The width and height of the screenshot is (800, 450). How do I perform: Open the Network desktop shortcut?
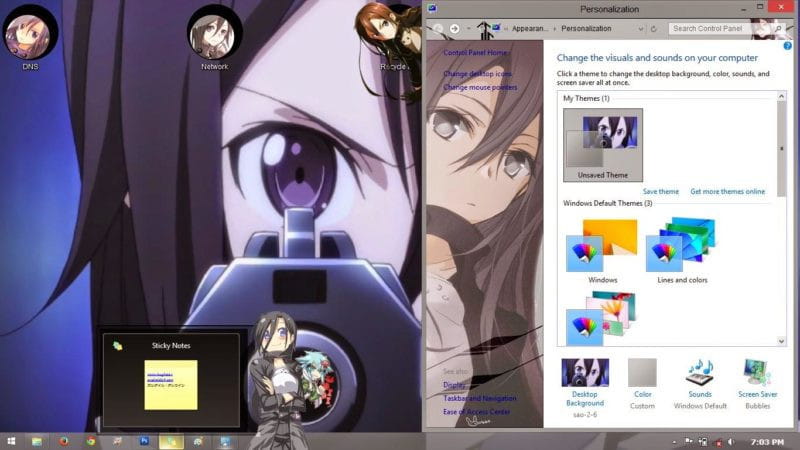tap(214, 33)
